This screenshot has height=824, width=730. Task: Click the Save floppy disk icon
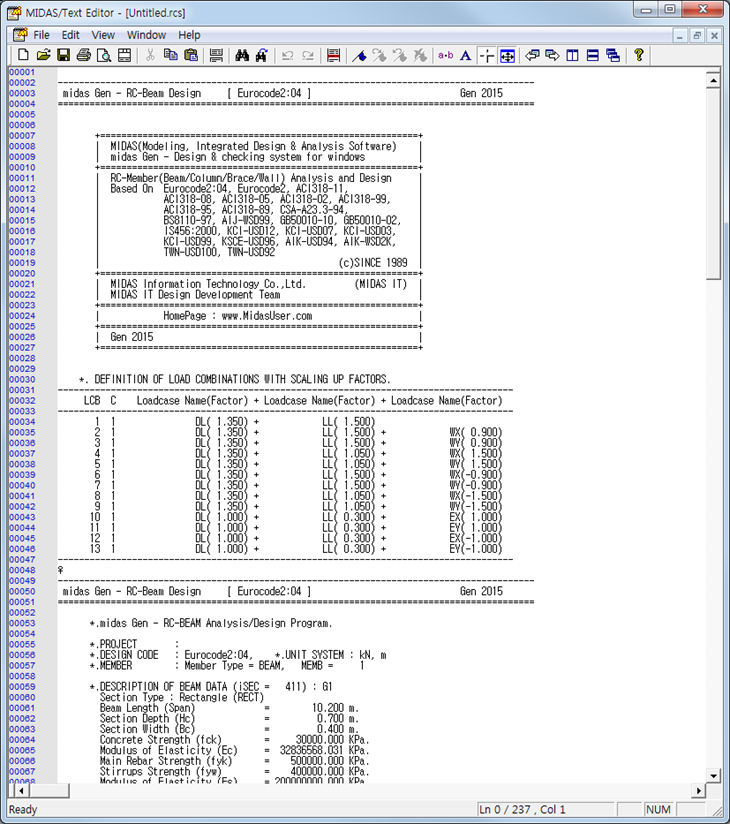pyautogui.click(x=64, y=55)
